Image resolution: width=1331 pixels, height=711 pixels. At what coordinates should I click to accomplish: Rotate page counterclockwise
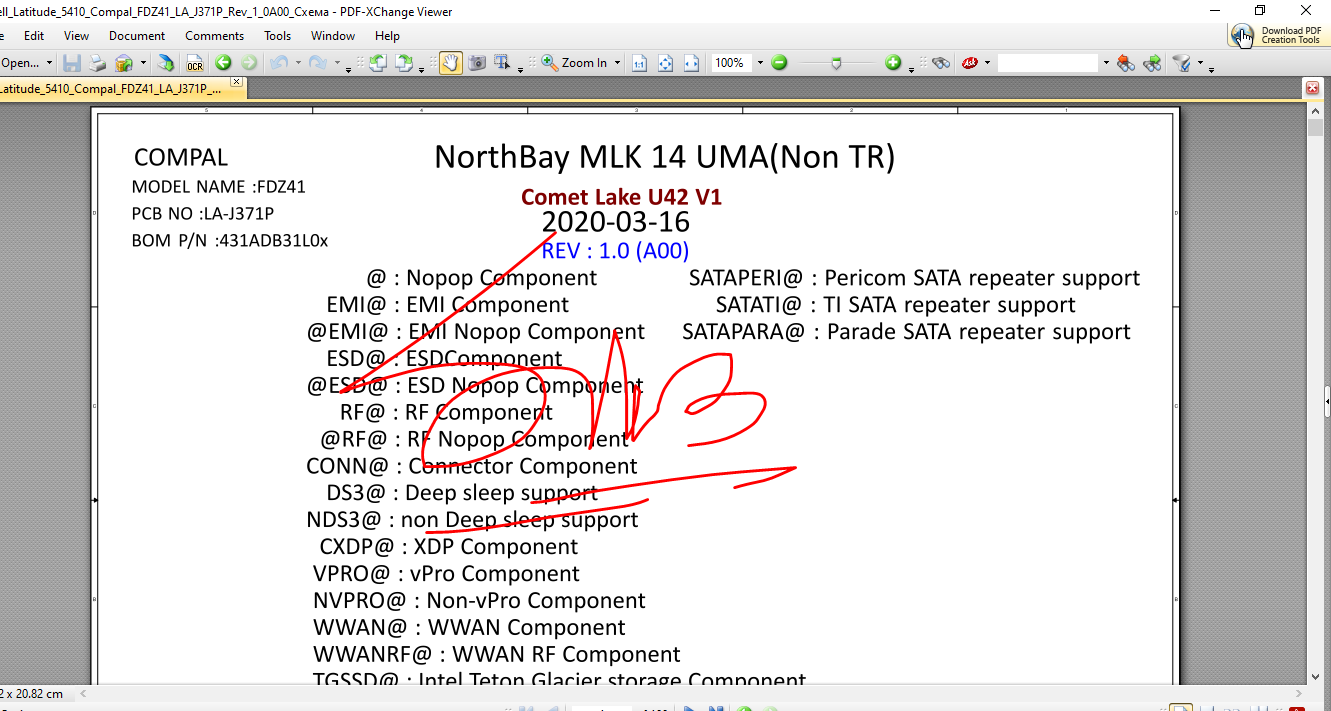tap(378, 63)
